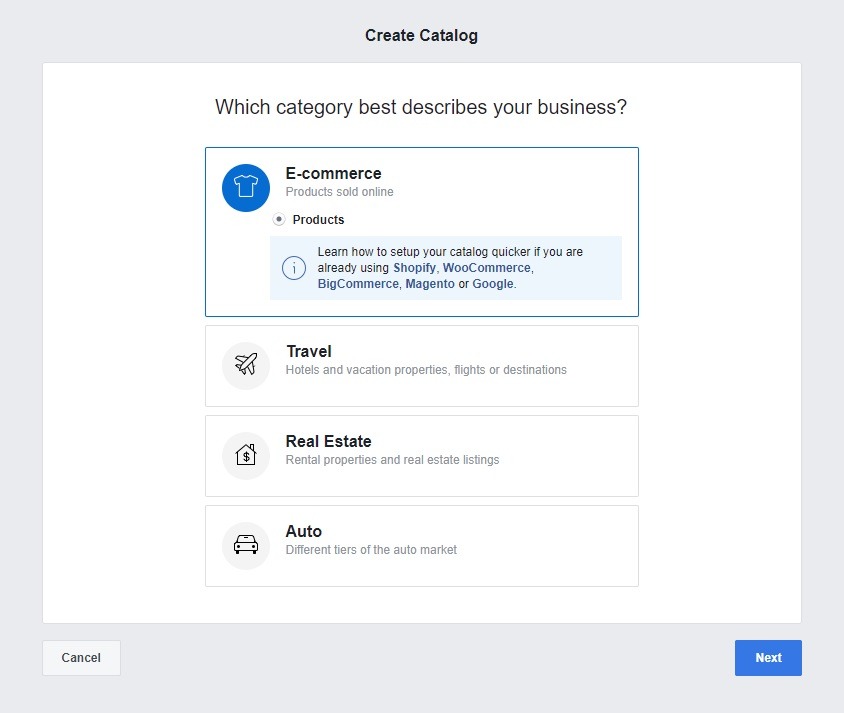This screenshot has height=713, width=844.
Task: Click the Travel airplane icon
Action: point(246,365)
